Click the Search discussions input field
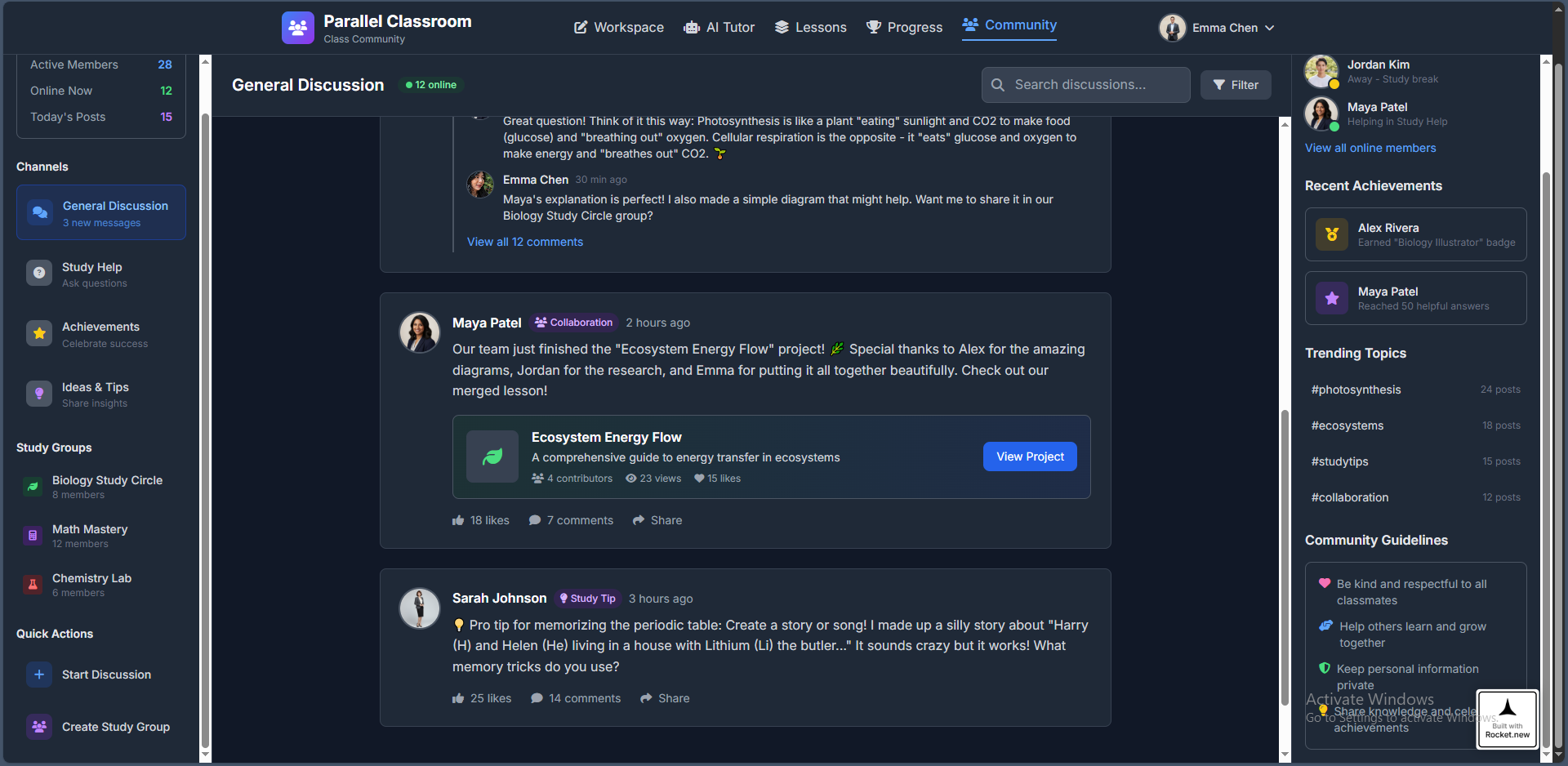 coord(1086,85)
